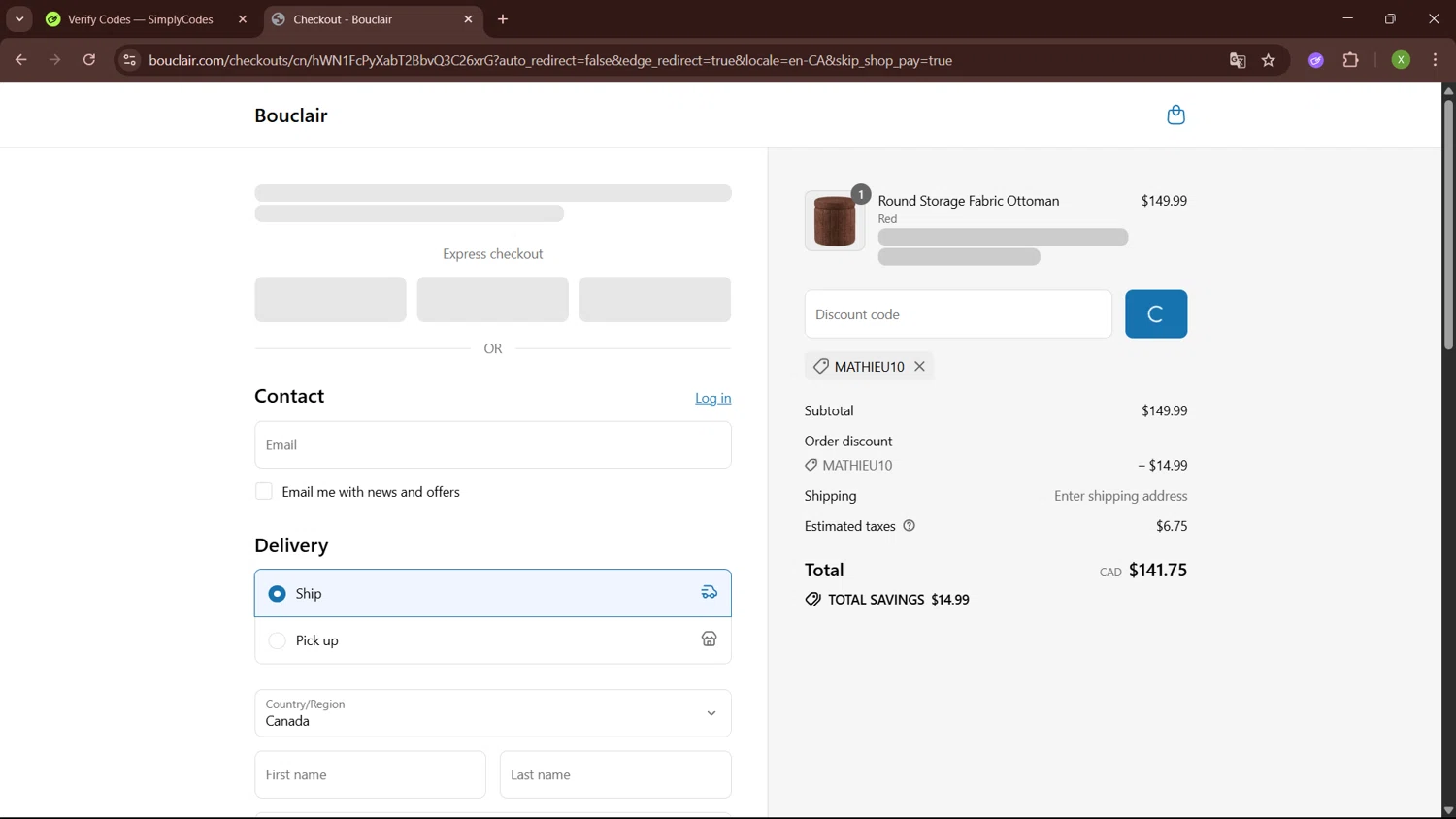Click the estimated taxes help icon
Screen dimensions: 1456x819
(x=909, y=526)
